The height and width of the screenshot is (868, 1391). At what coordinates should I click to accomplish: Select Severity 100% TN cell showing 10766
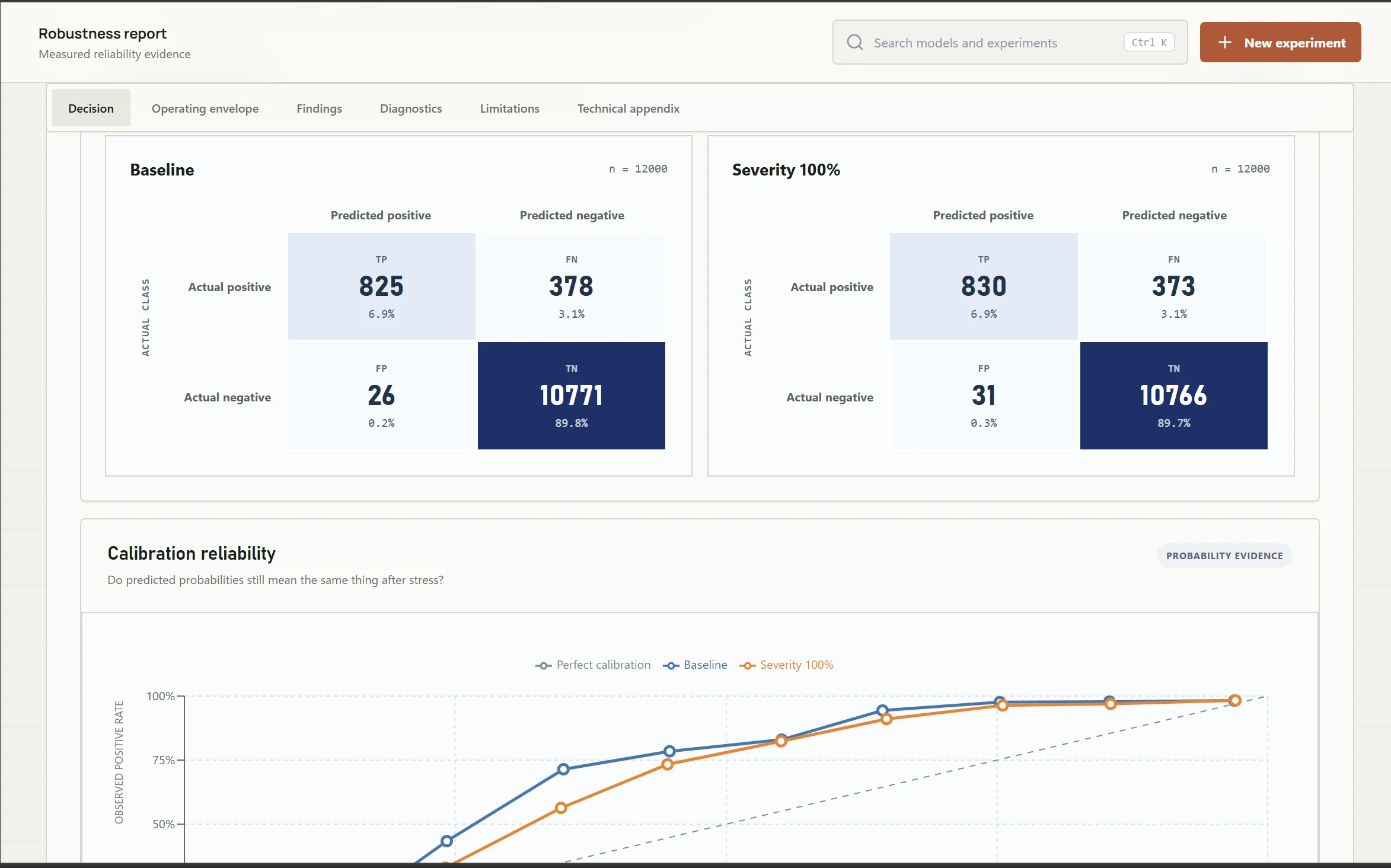[1174, 395]
